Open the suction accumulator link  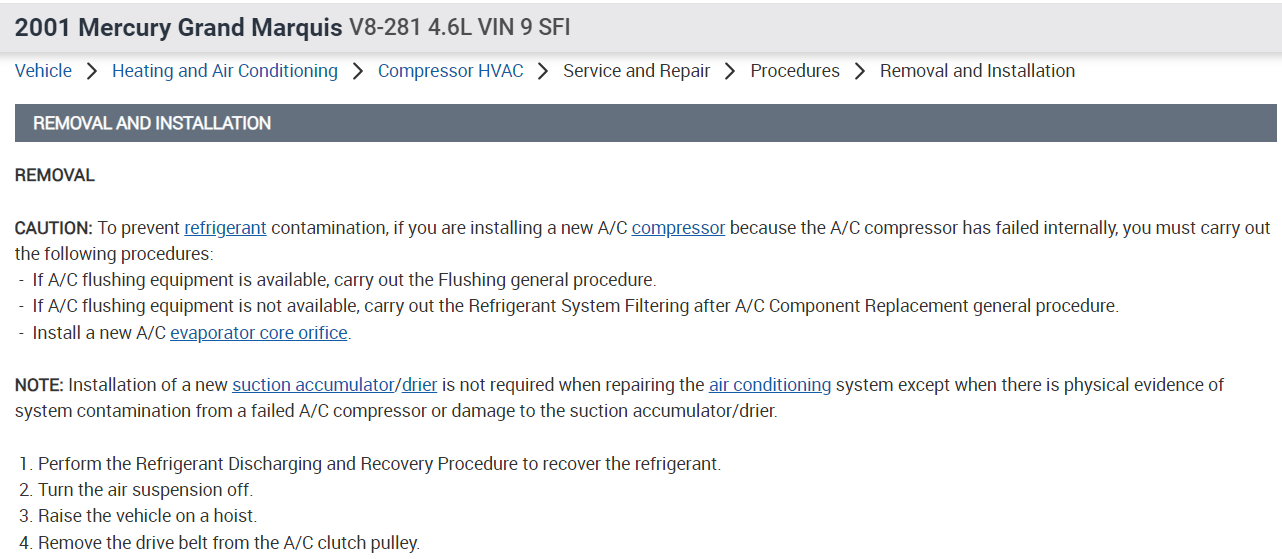[313, 385]
